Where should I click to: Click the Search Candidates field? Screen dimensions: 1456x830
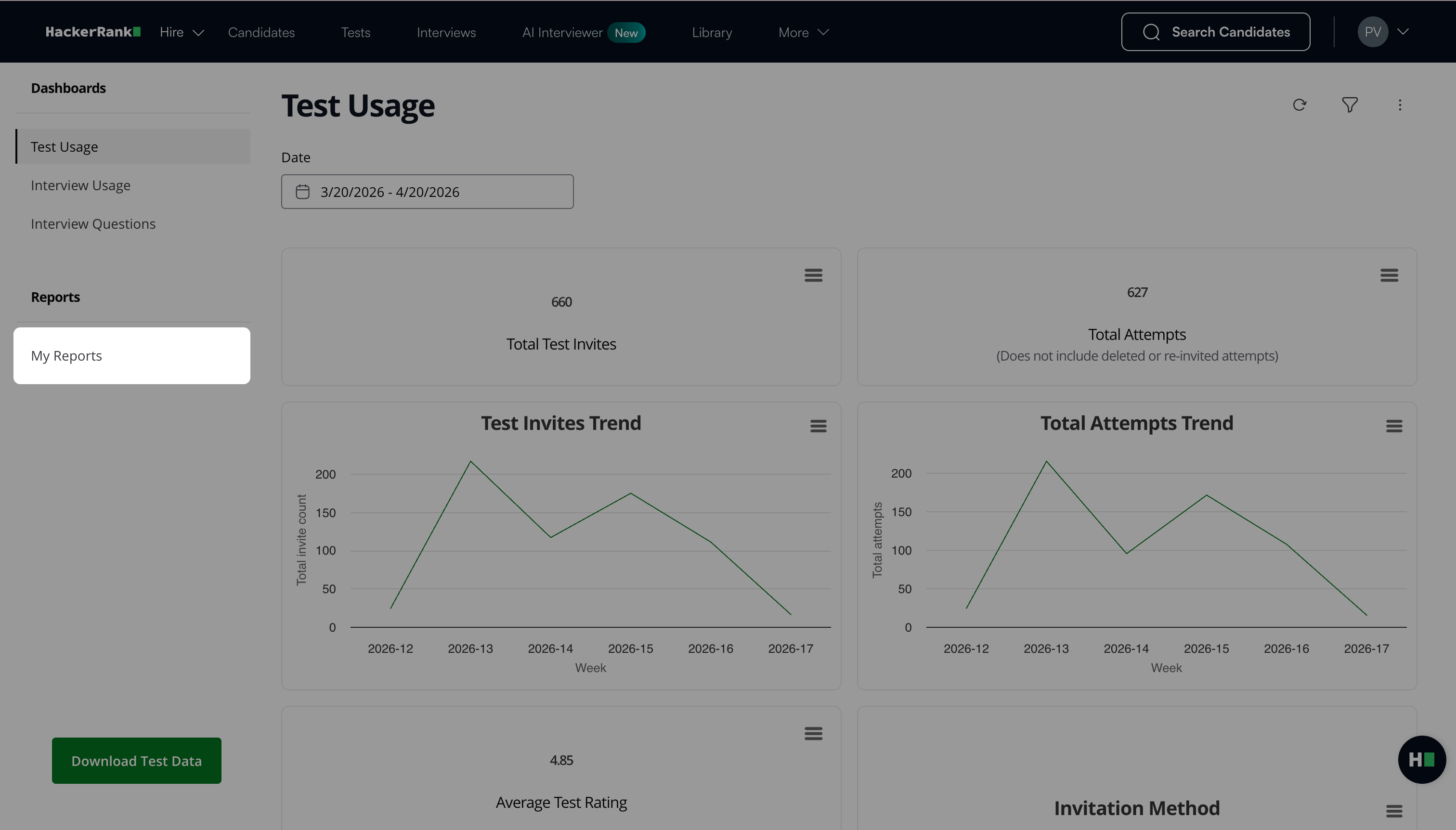point(1215,32)
